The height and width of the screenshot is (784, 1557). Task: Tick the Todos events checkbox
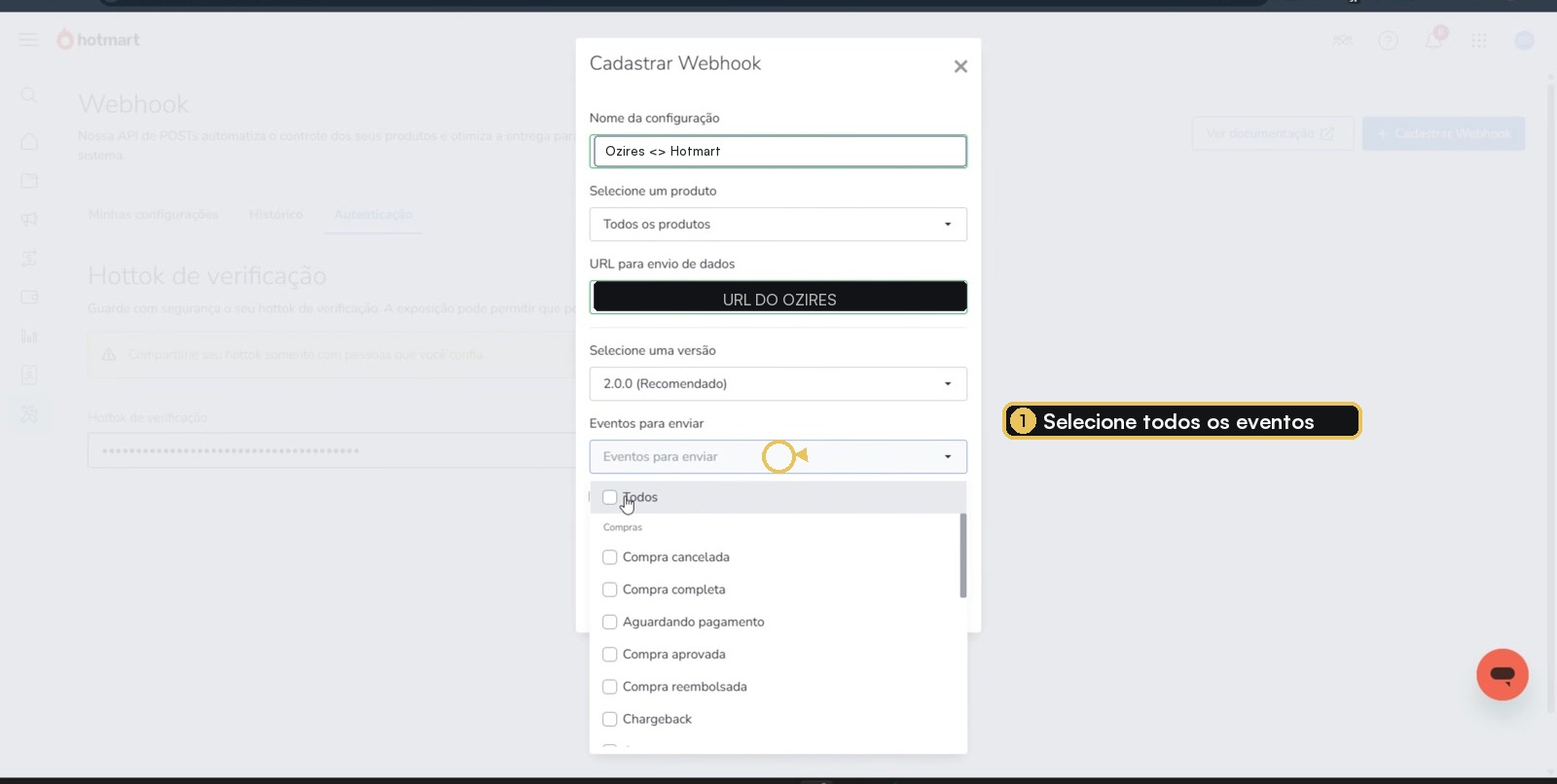[x=610, y=497]
